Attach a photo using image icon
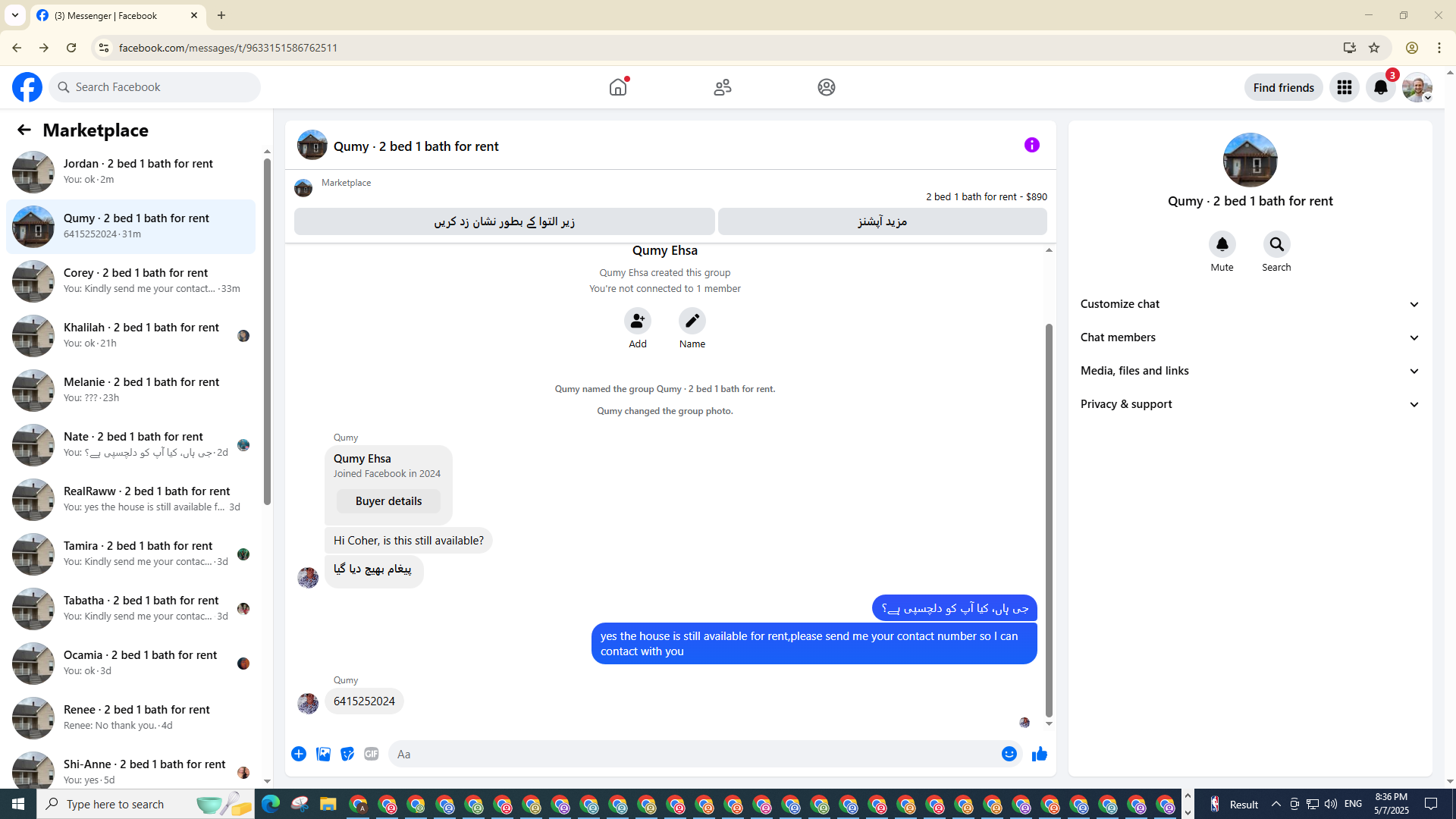The image size is (1456, 819). [323, 754]
